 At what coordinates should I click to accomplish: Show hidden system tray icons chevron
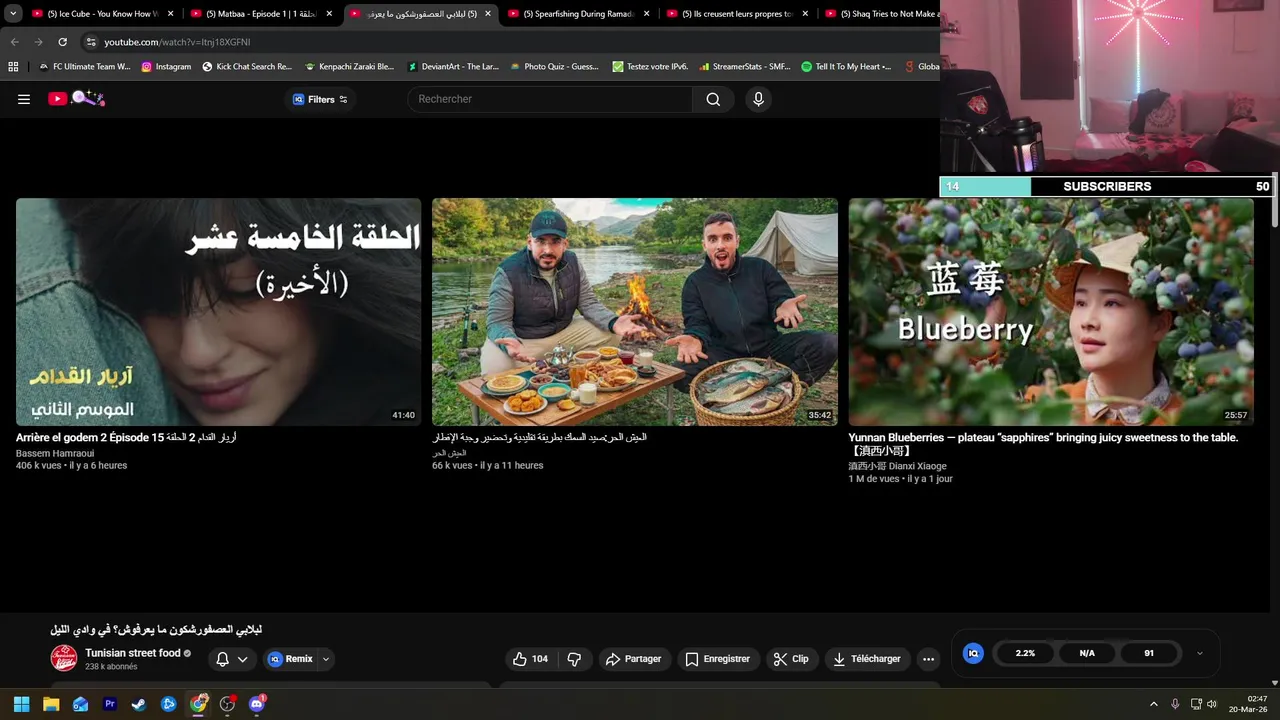(x=1153, y=704)
